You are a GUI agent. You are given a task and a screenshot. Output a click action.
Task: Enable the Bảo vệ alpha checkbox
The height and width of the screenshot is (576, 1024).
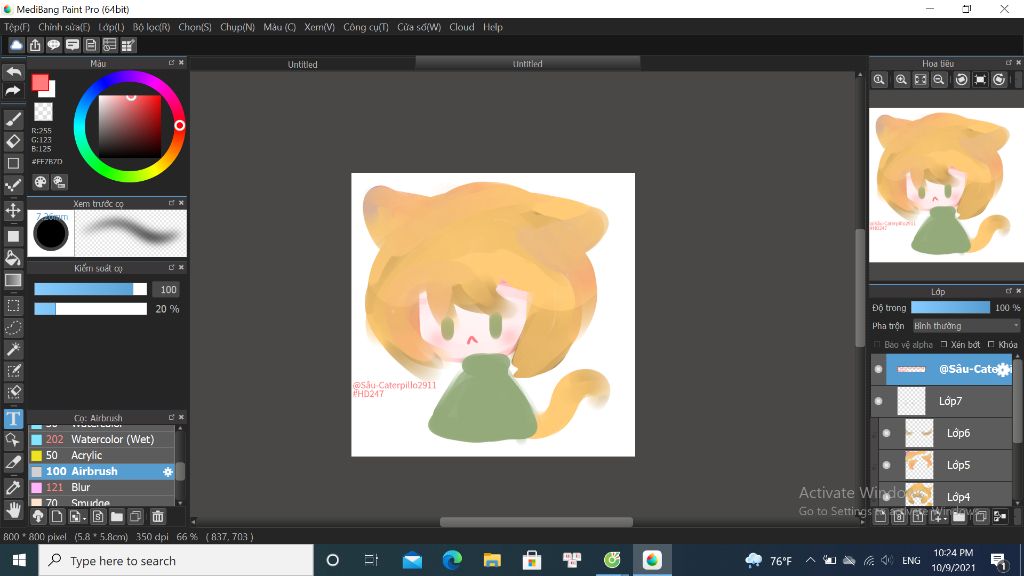pyautogui.click(x=877, y=344)
